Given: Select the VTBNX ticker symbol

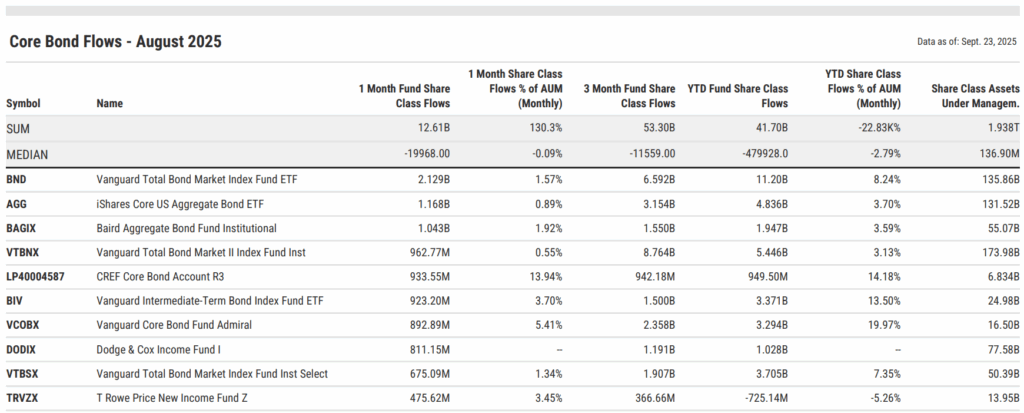Looking at the screenshot, I should (x=22, y=252).
